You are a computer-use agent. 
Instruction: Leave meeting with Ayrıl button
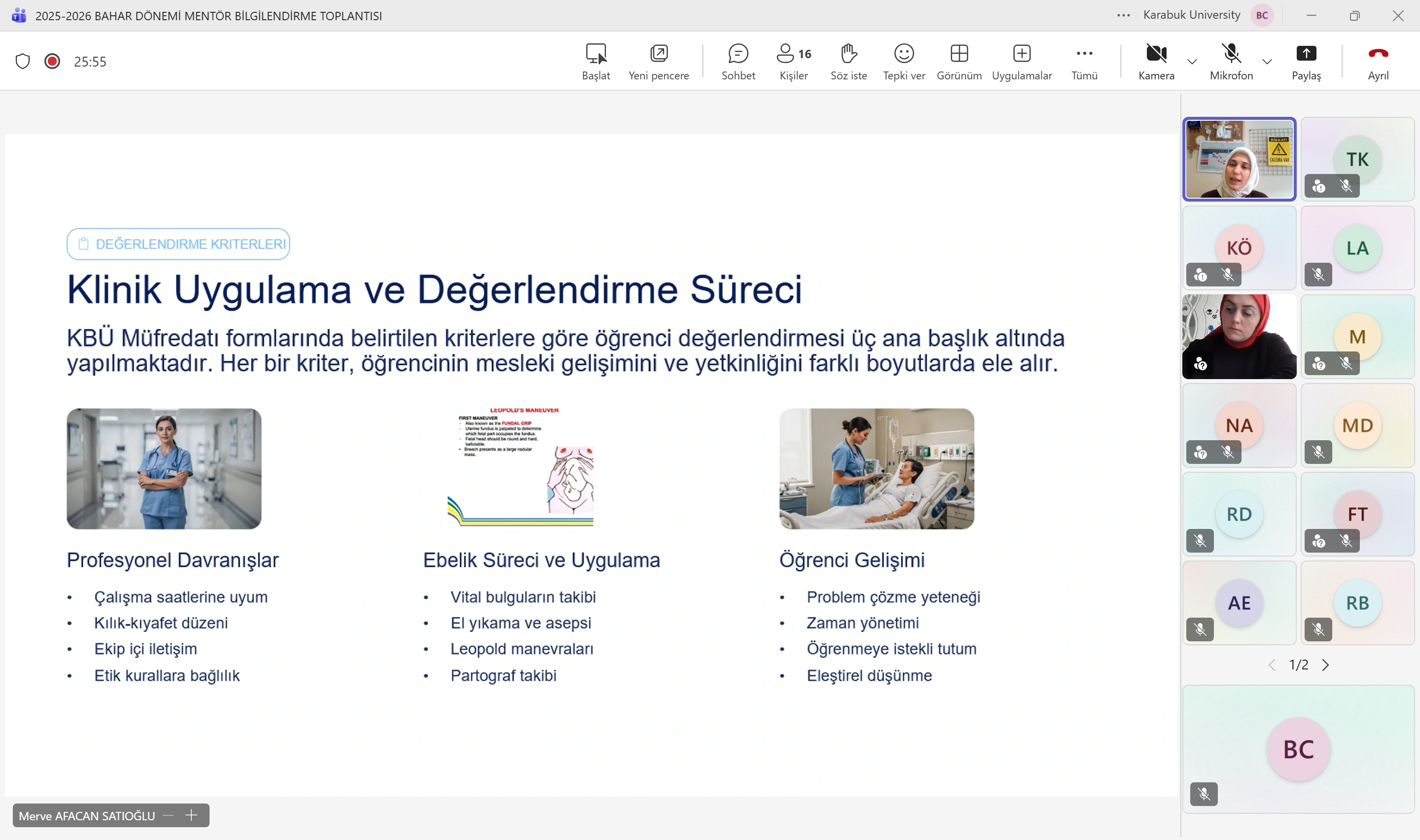point(1378,61)
